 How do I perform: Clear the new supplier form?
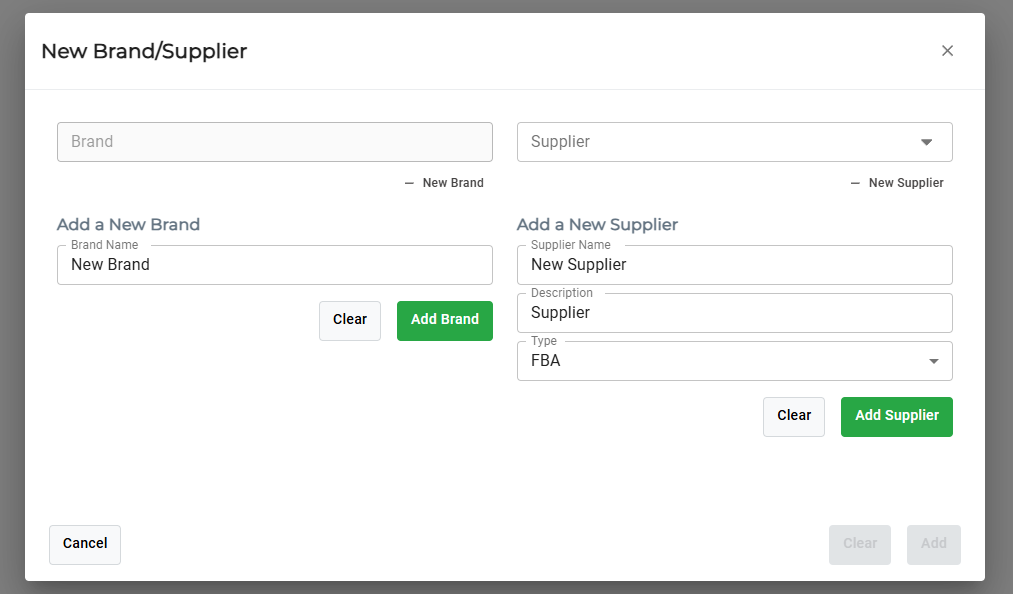[793, 416]
